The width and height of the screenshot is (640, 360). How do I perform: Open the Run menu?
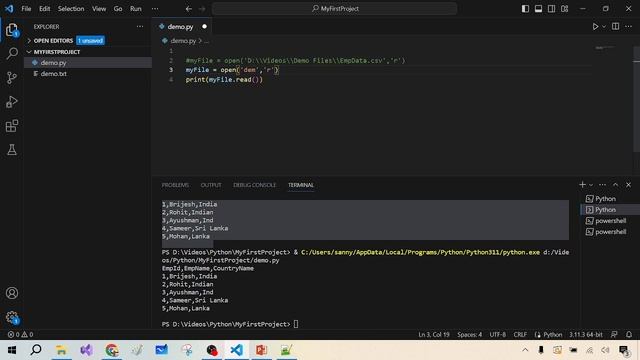(136, 9)
